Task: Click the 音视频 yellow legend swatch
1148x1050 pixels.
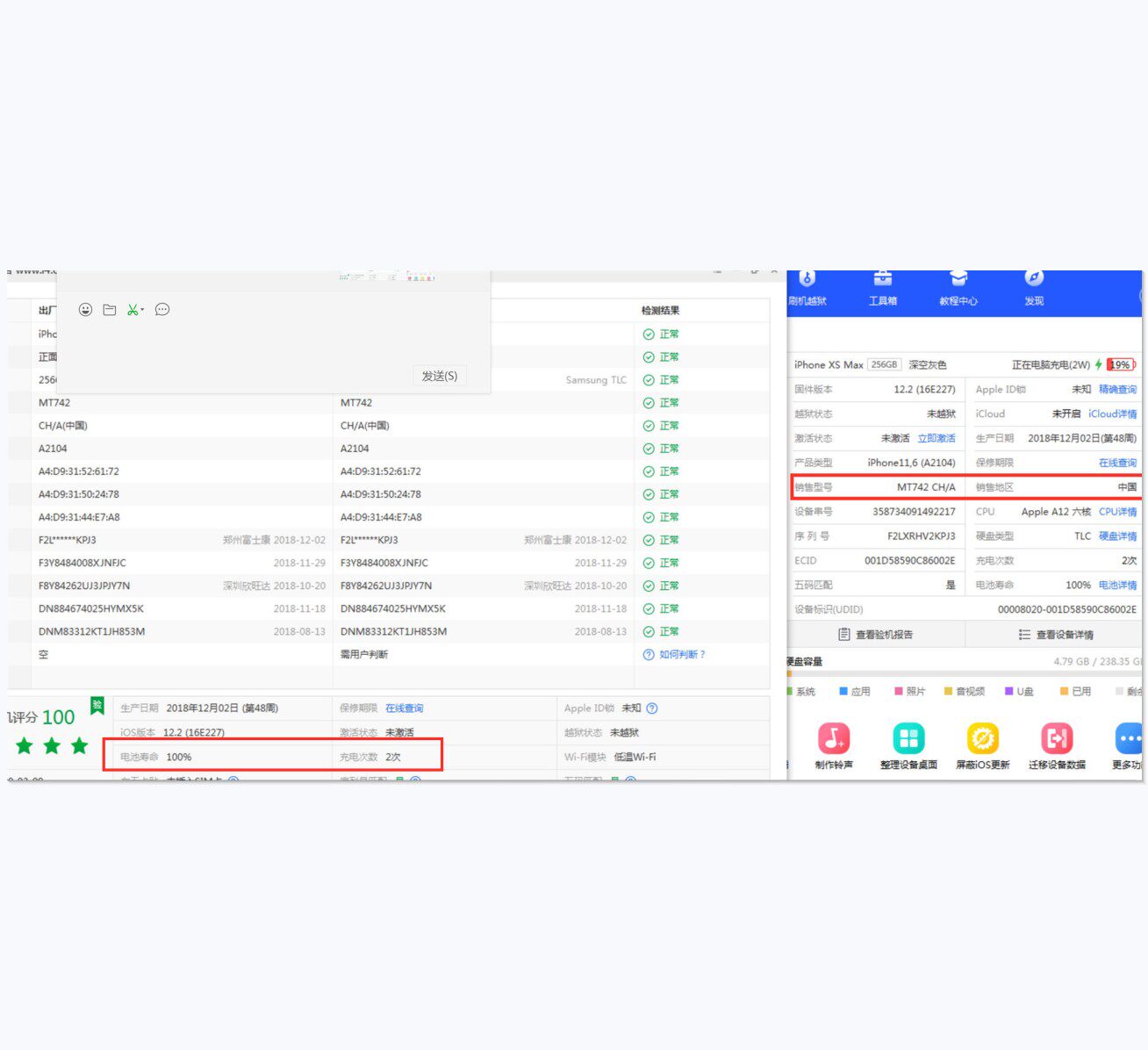Action: point(948,692)
